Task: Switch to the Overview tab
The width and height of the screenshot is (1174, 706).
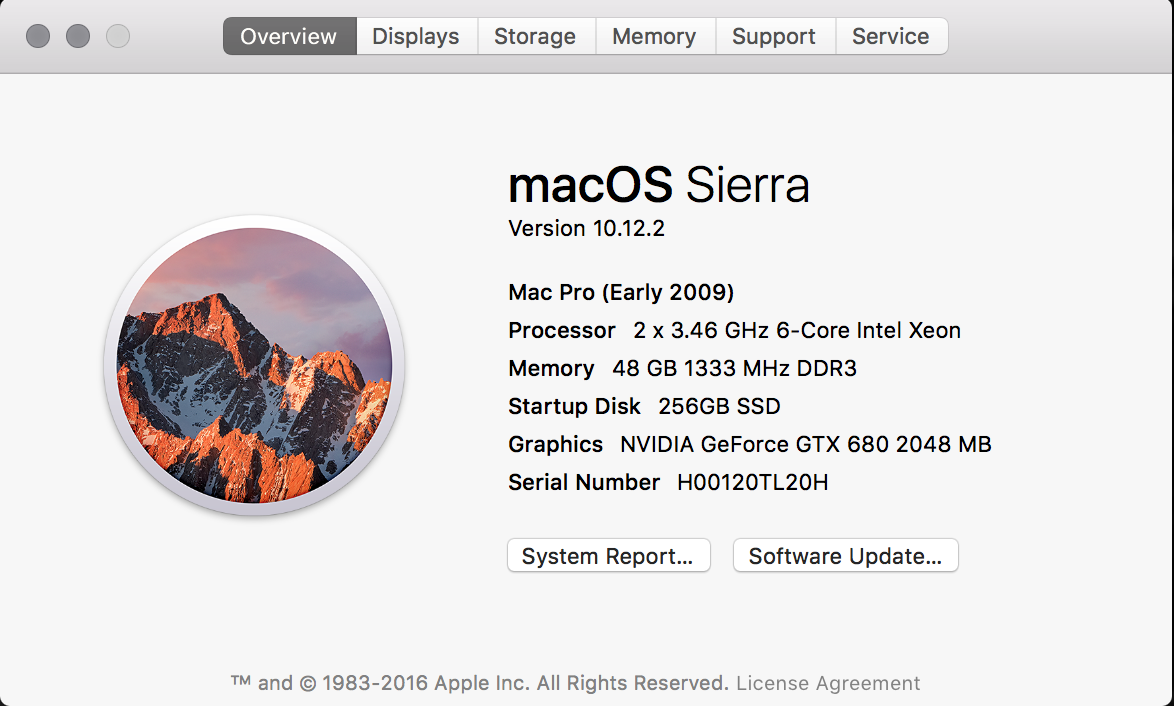Action: [289, 36]
